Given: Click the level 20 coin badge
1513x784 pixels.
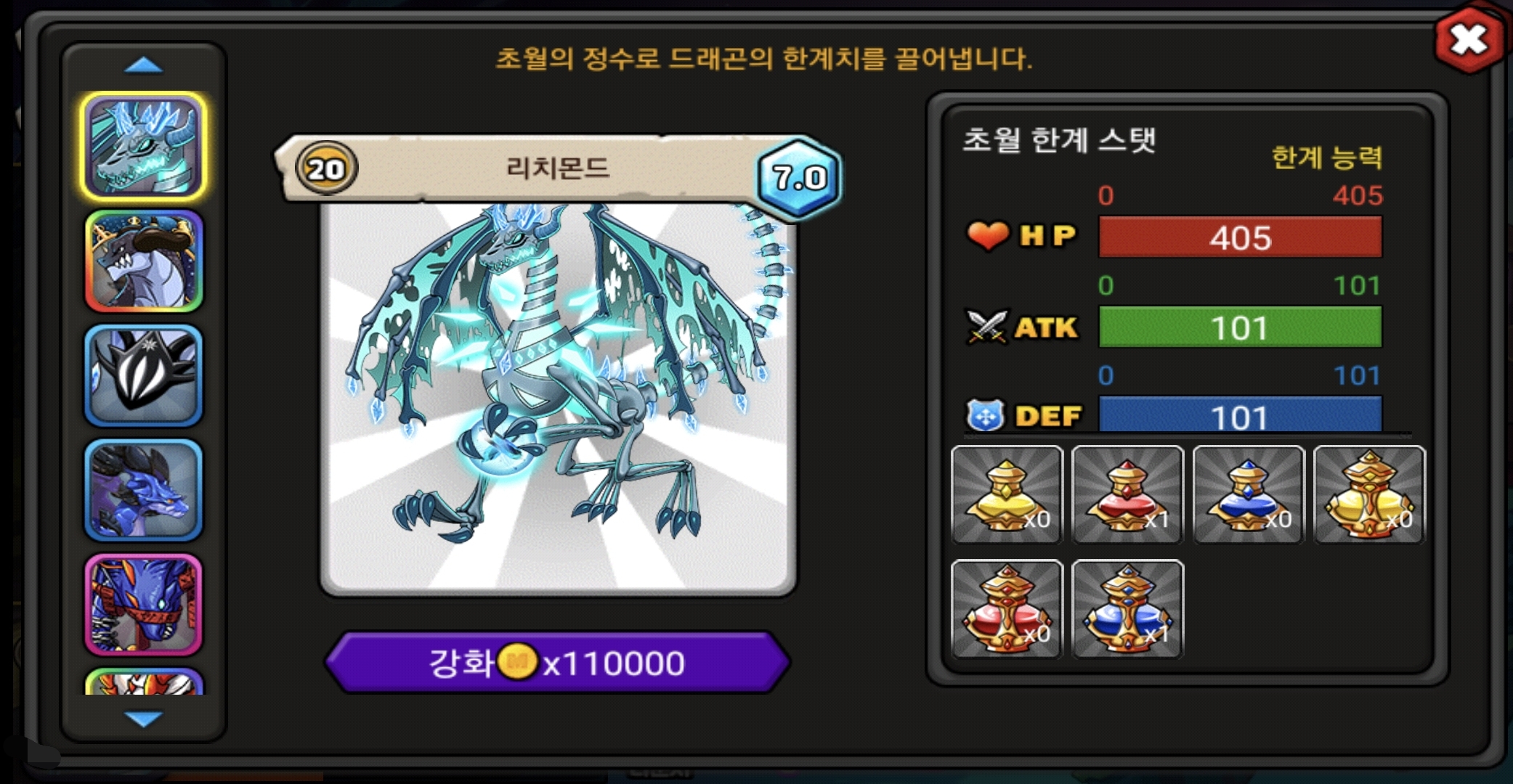Looking at the screenshot, I should pos(326,168).
